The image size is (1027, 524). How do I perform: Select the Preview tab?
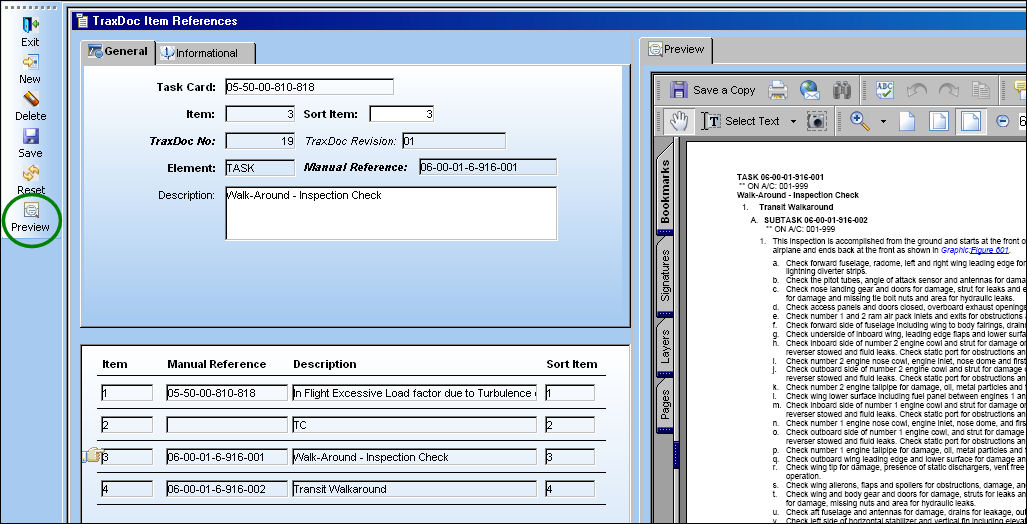(677, 49)
